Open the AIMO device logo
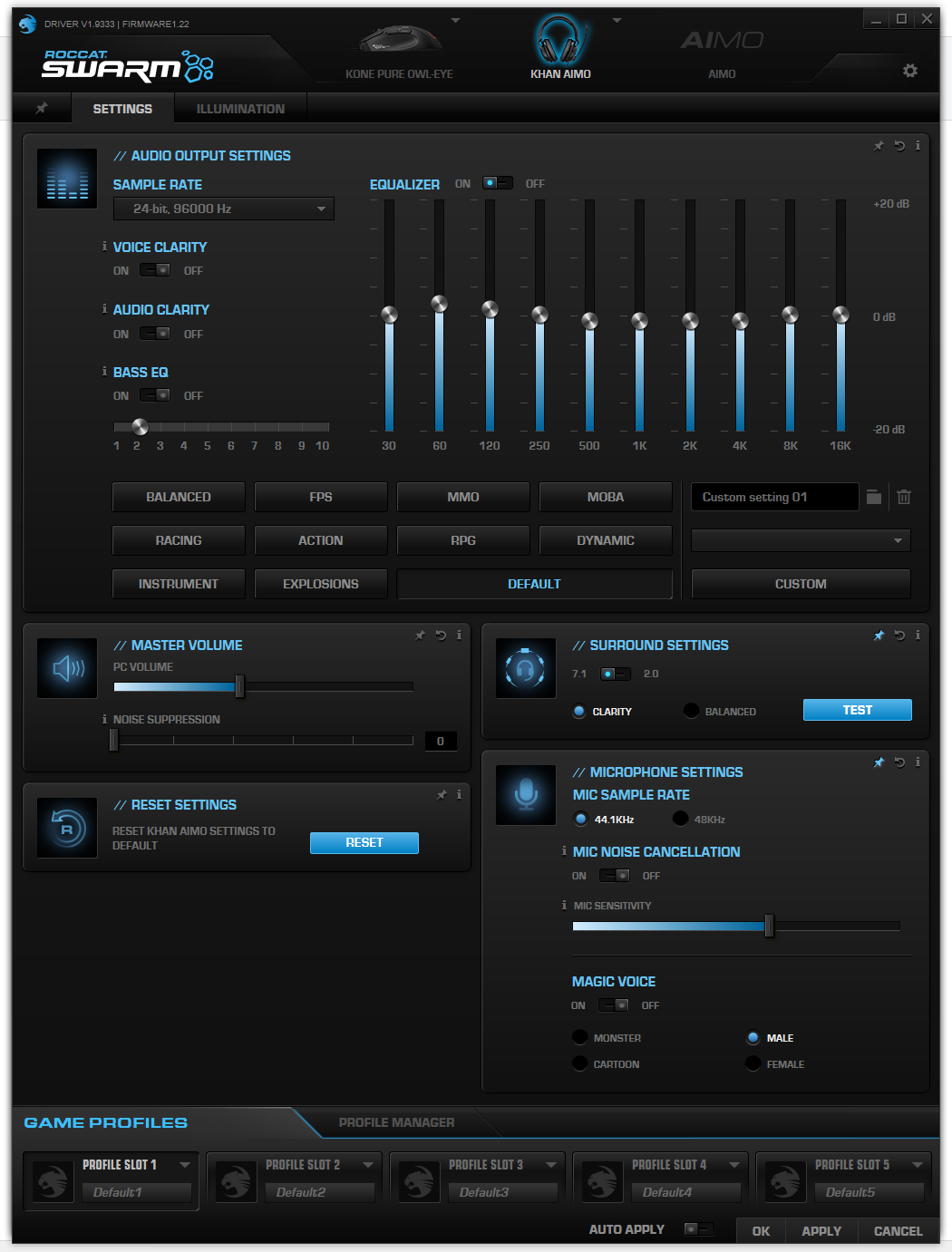Image resolution: width=952 pixels, height=1252 pixels. (x=722, y=41)
